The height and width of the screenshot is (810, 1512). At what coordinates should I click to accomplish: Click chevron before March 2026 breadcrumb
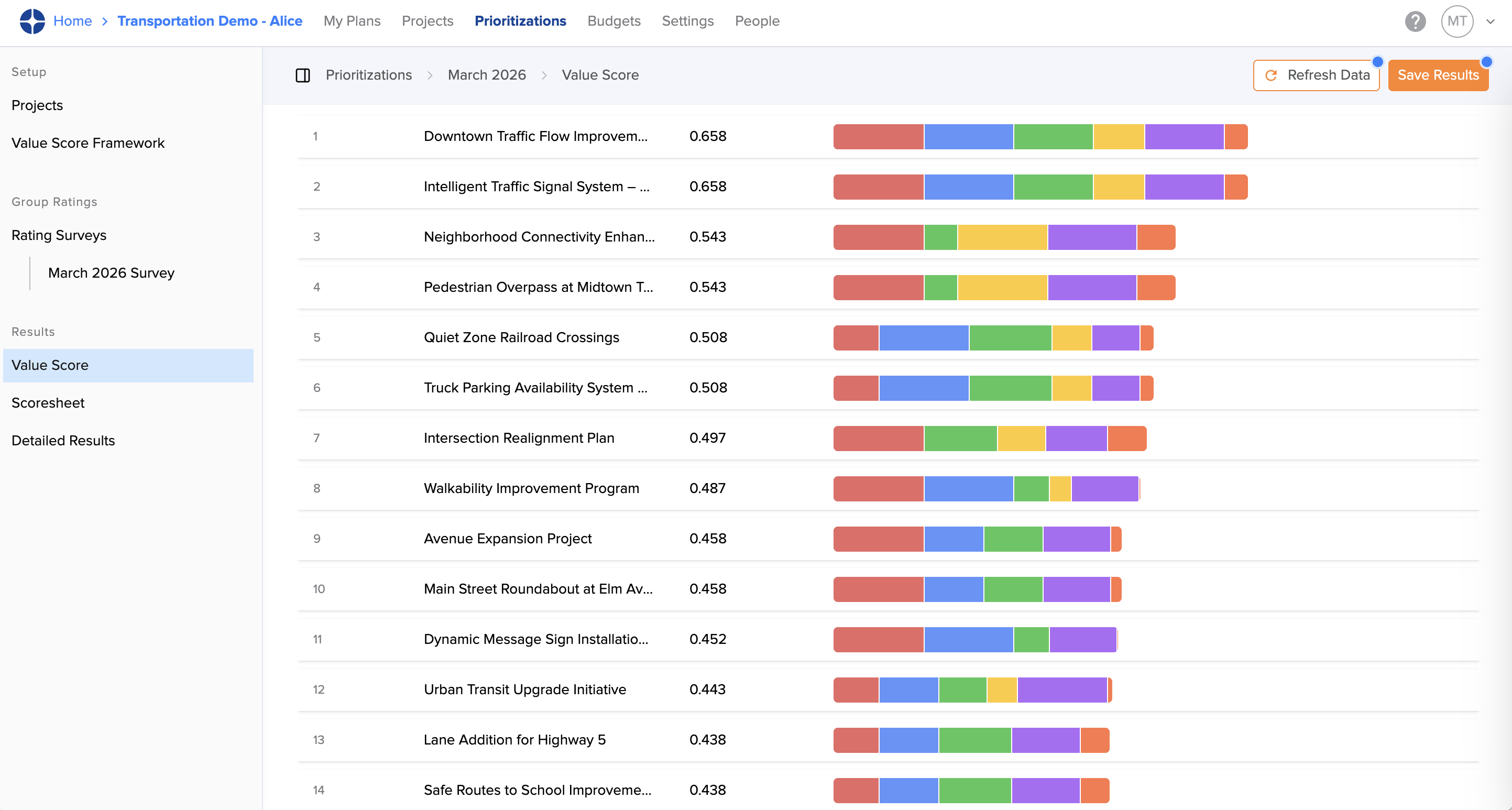[430, 76]
